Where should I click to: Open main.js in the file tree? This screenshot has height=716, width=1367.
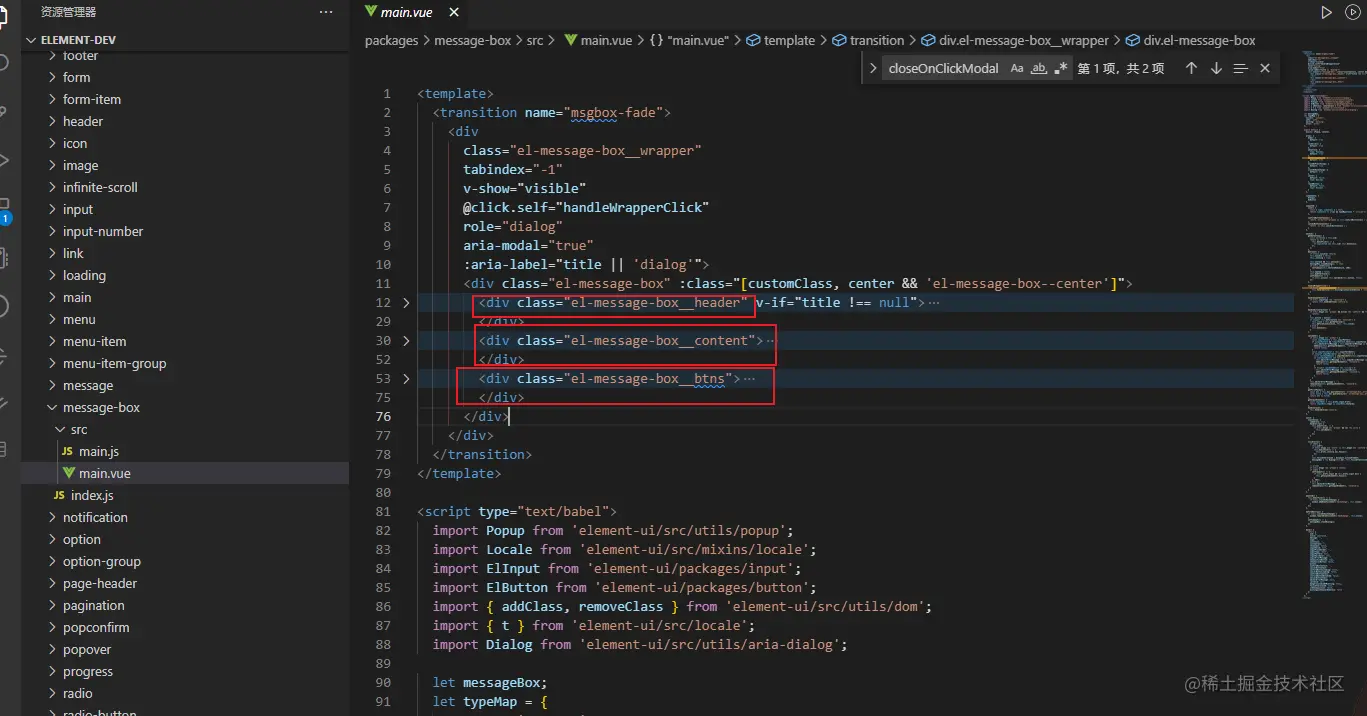tap(99, 452)
